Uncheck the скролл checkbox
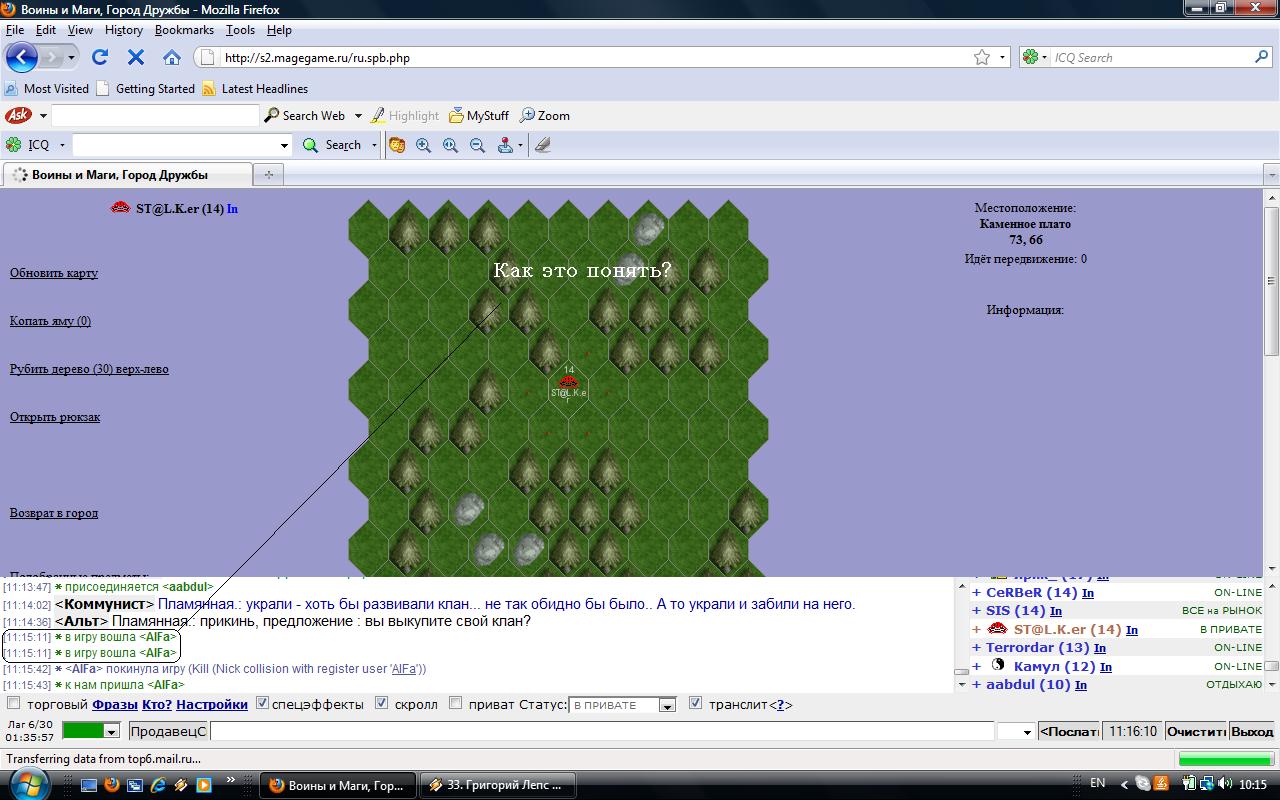Image resolution: width=1280 pixels, height=800 pixels. click(x=381, y=703)
